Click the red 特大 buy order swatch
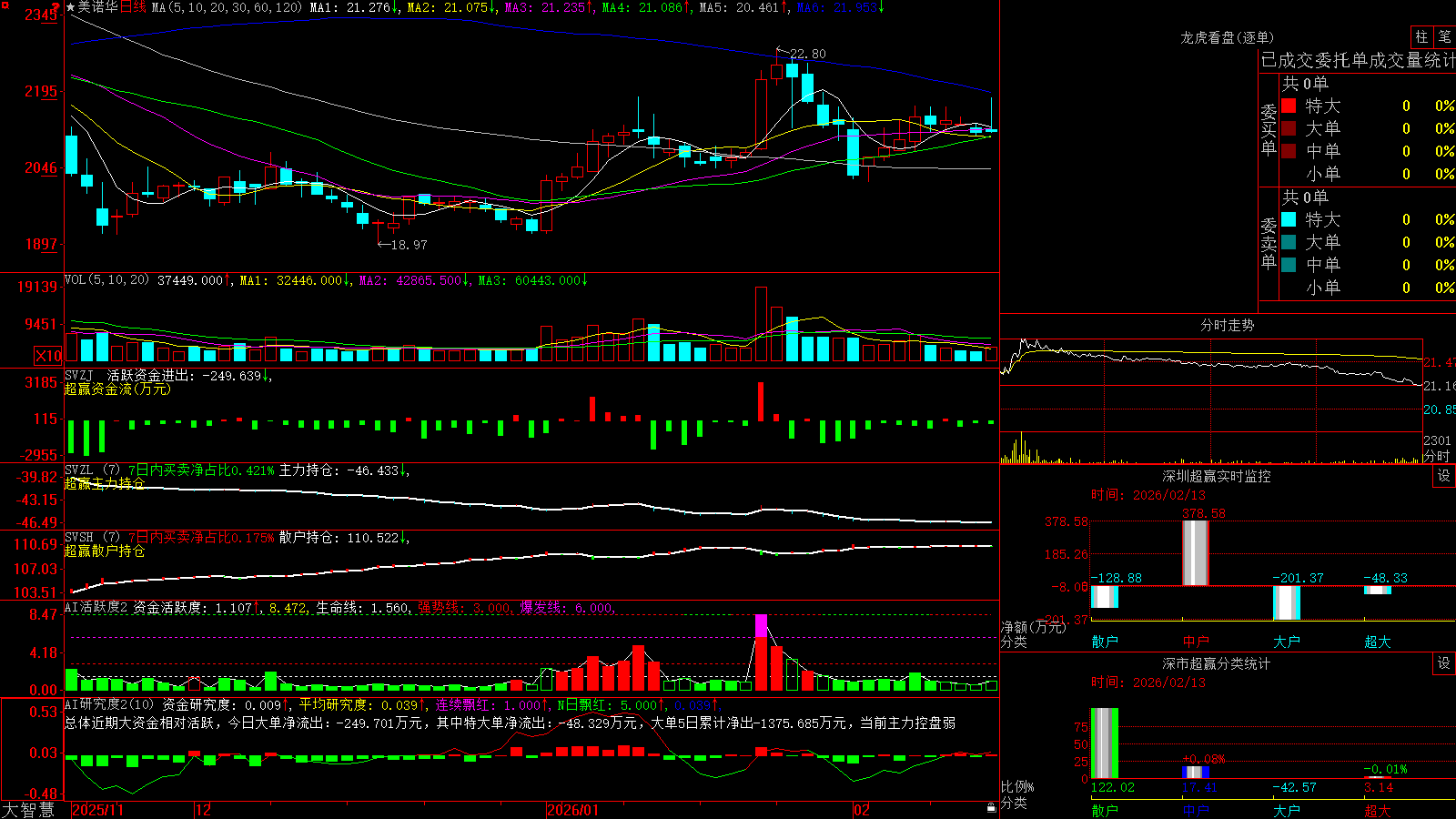This screenshot has width=1456, height=819. coord(1289,106)
